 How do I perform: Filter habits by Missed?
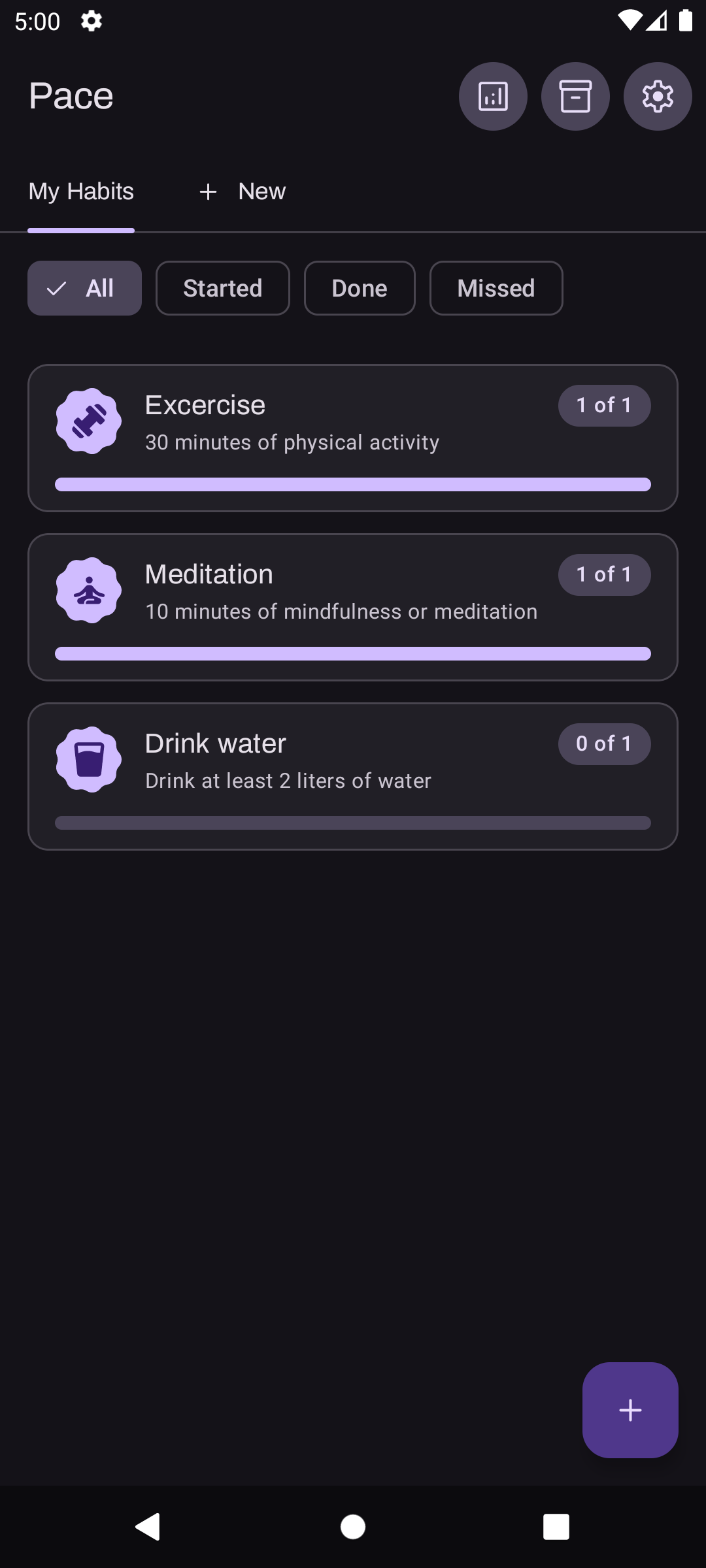point(496,288)
